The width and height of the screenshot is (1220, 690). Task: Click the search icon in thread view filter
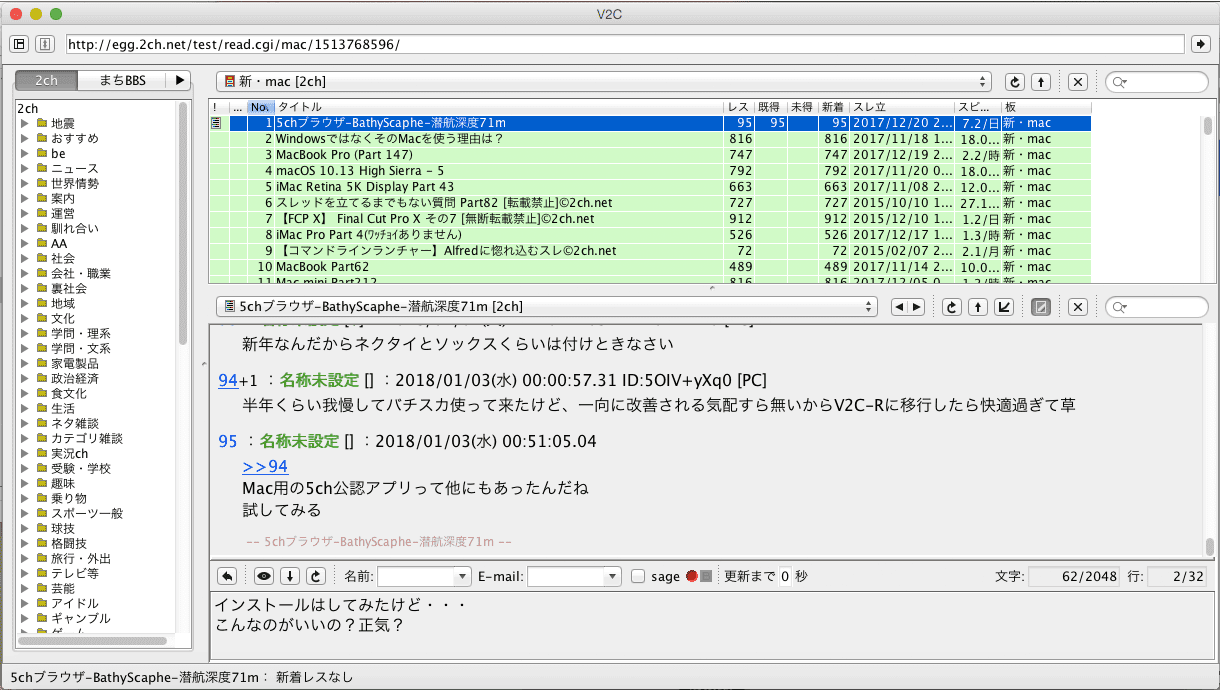tap(1121, 306)
